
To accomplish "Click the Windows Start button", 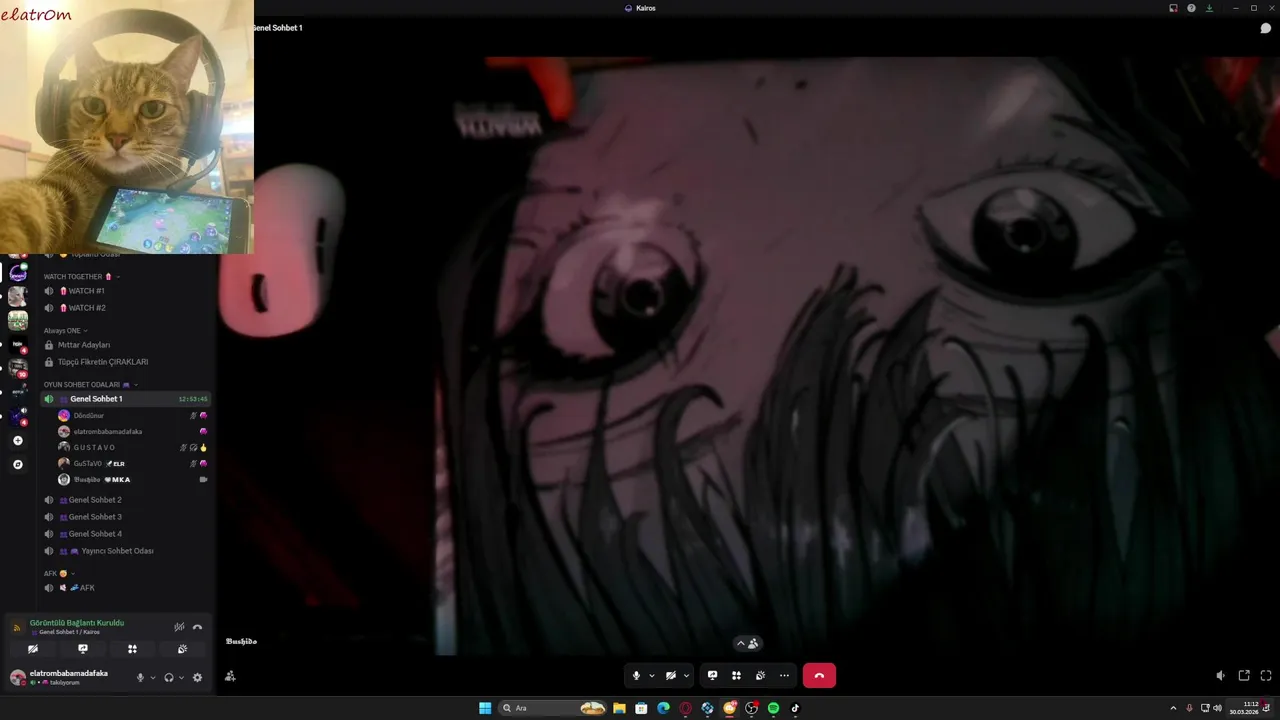I will pos(485,708).
